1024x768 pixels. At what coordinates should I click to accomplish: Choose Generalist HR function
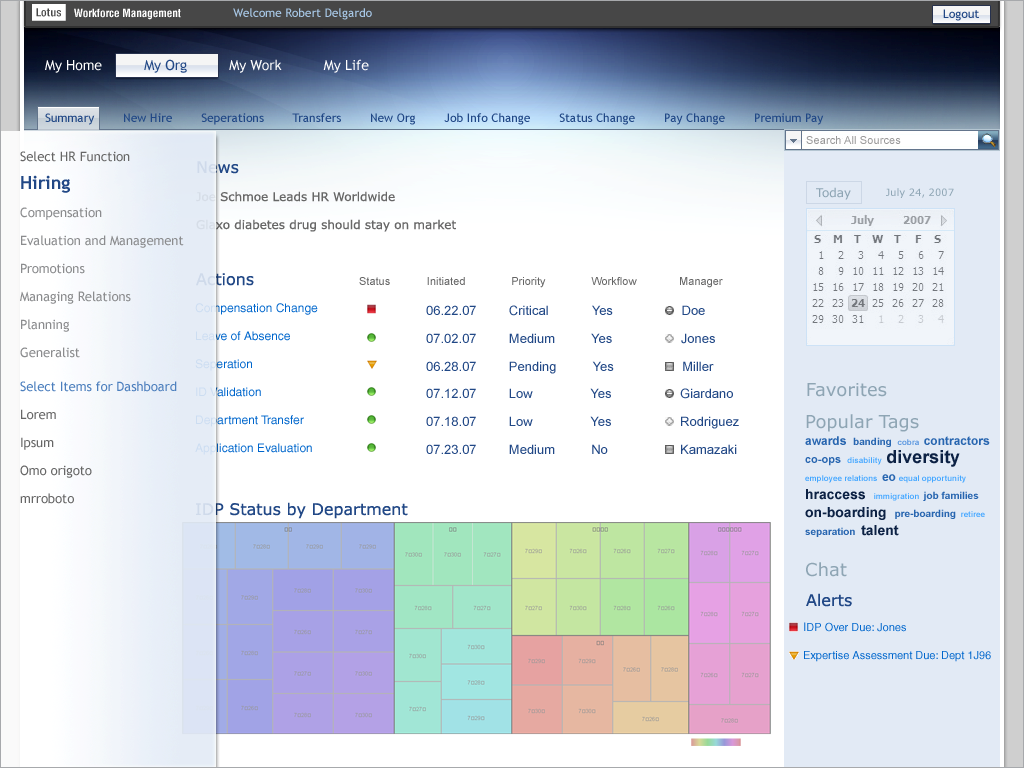point(50,353)
